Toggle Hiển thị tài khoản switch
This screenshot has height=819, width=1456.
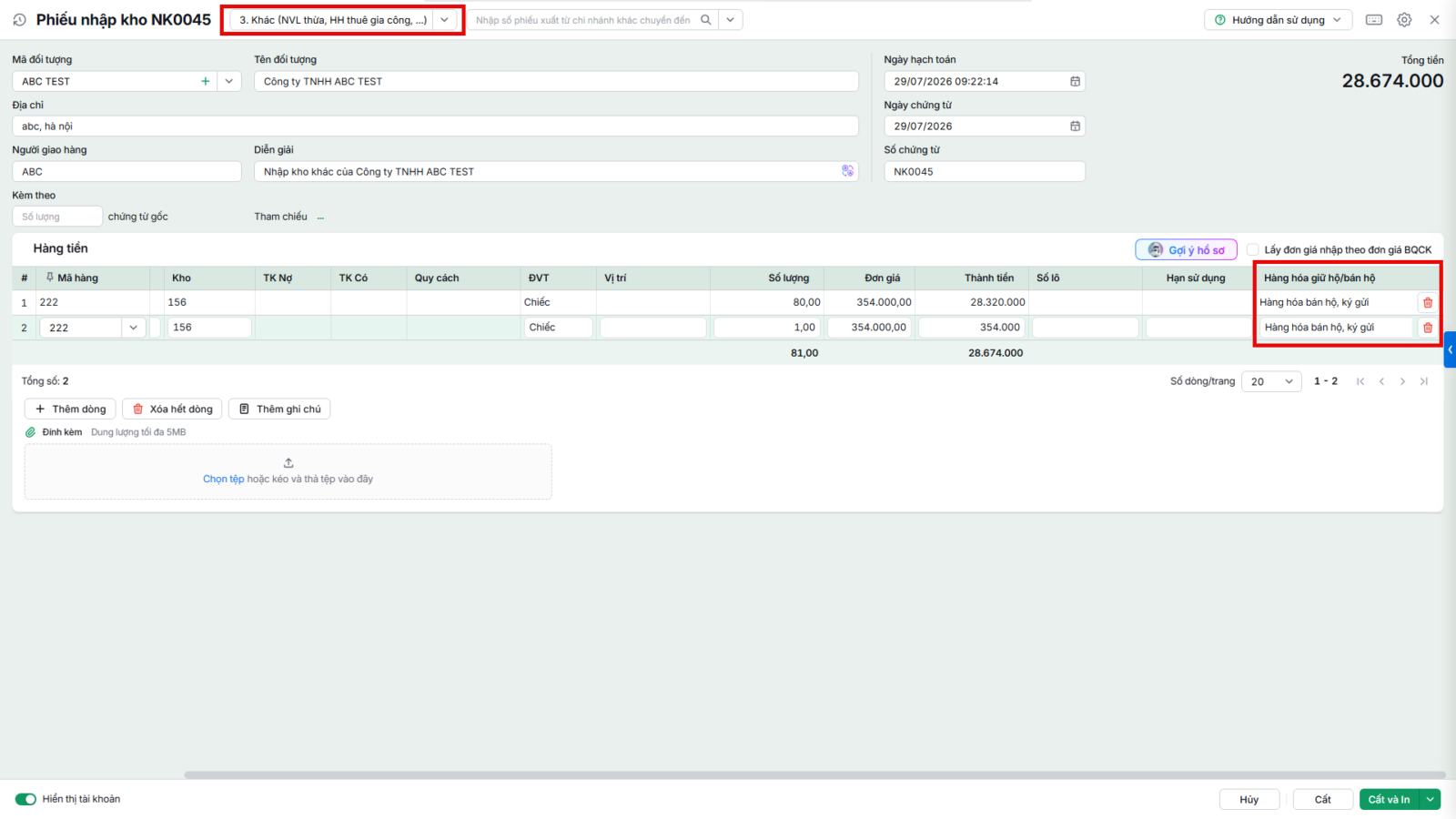25,799
